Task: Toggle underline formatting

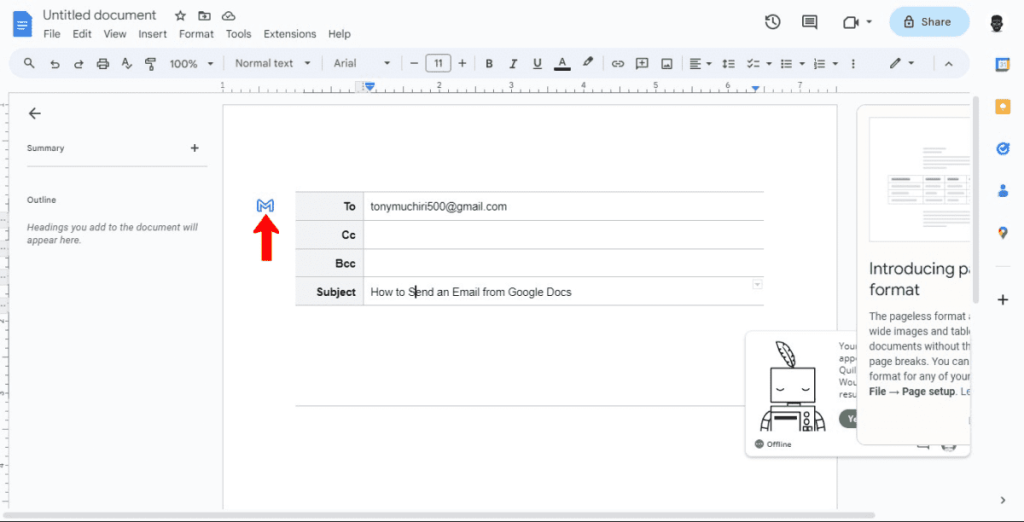Action: (x=537, y=63)
